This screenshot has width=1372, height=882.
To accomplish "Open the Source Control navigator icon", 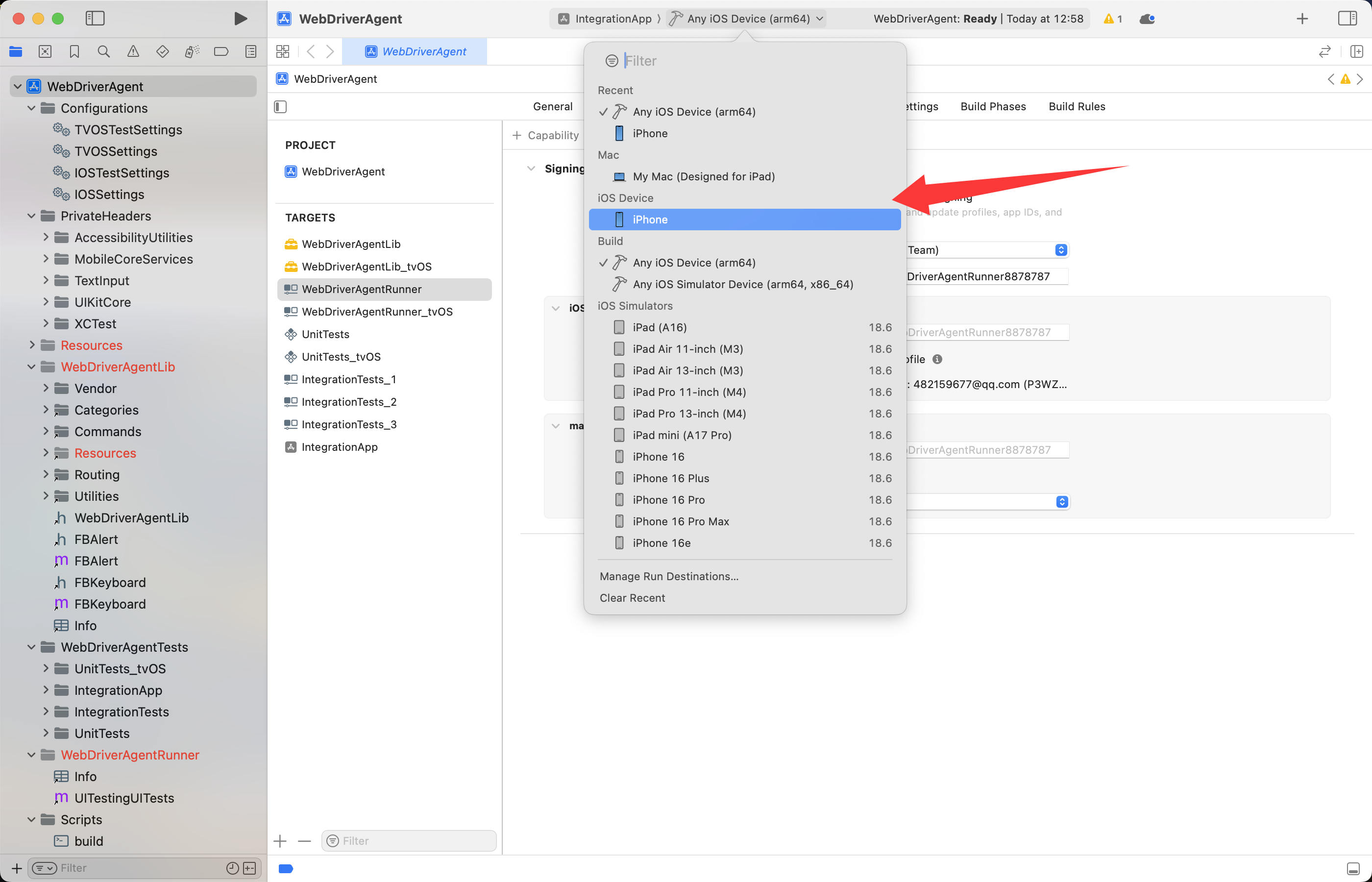I will tap(45, 51).
